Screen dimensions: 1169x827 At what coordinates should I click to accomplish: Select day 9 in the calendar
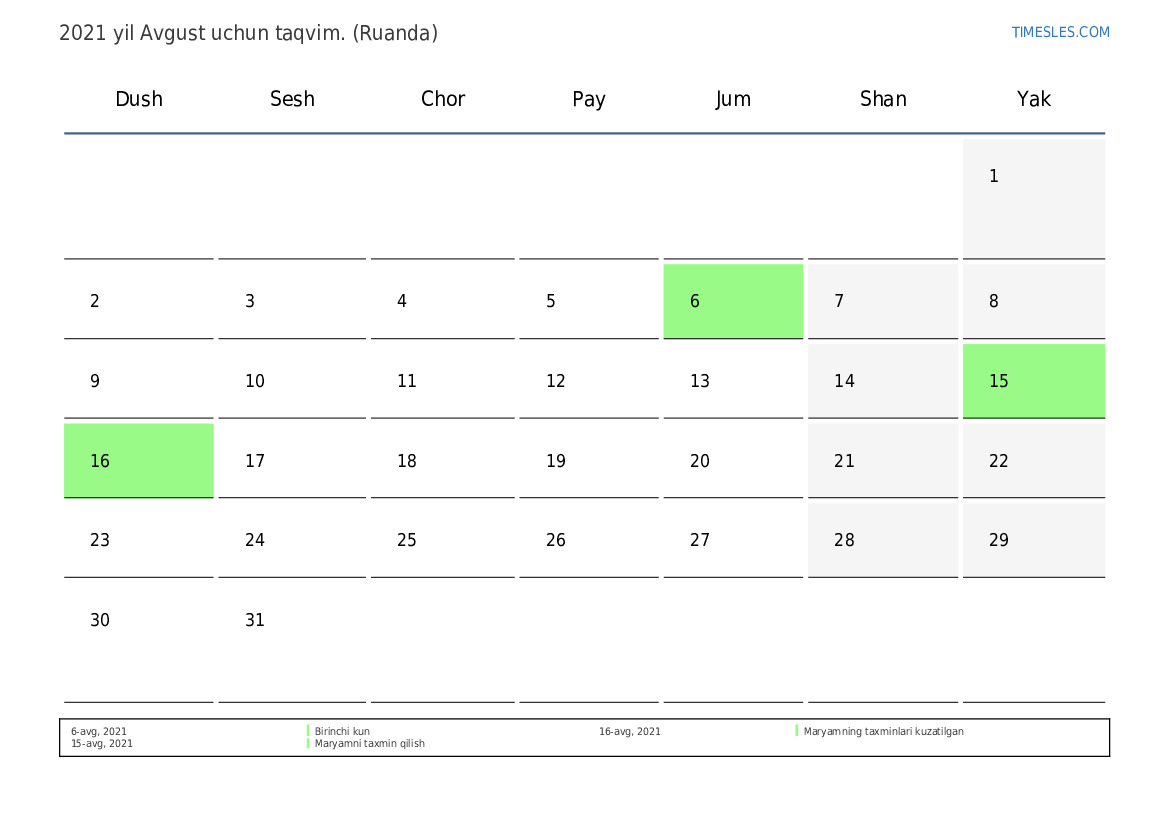tap(139, 380)
